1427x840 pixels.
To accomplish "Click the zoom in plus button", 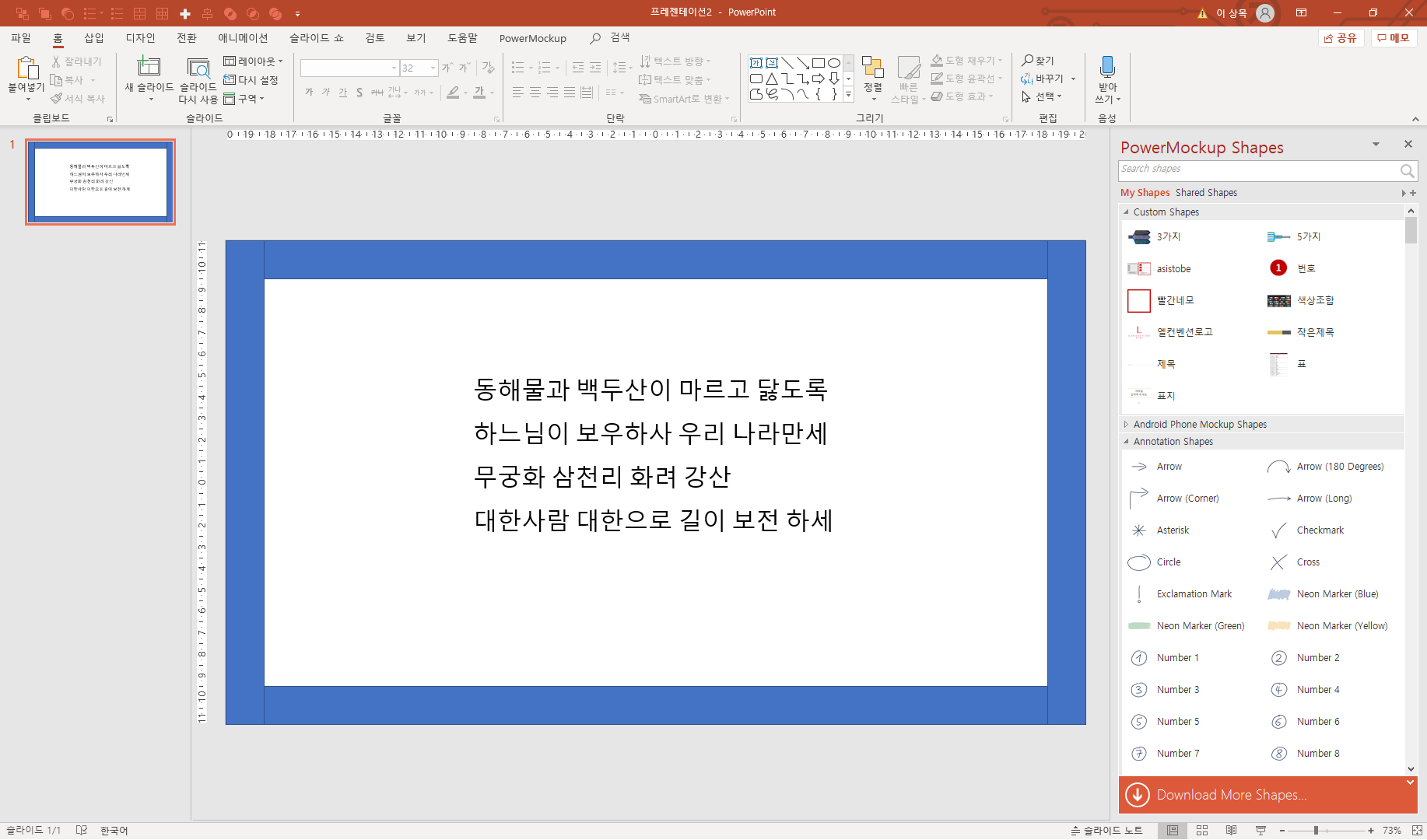I will tap(1371, 831).
